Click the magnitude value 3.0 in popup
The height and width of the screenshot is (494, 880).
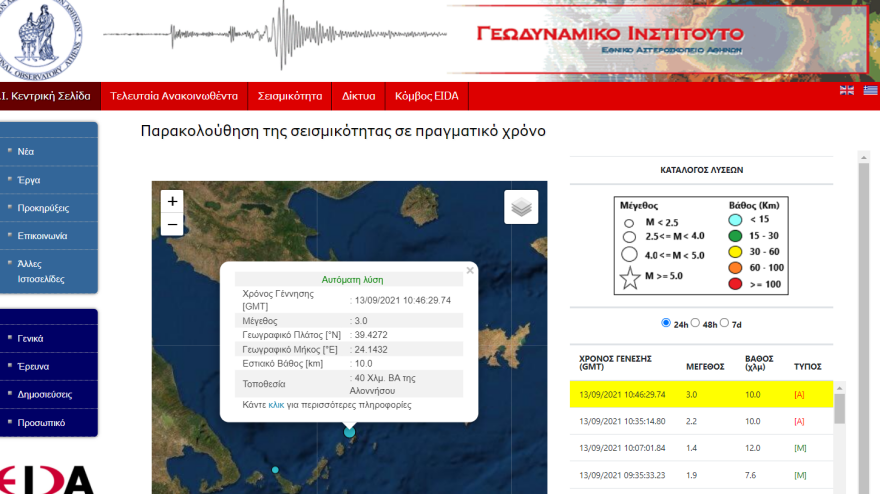pos(361,321)
